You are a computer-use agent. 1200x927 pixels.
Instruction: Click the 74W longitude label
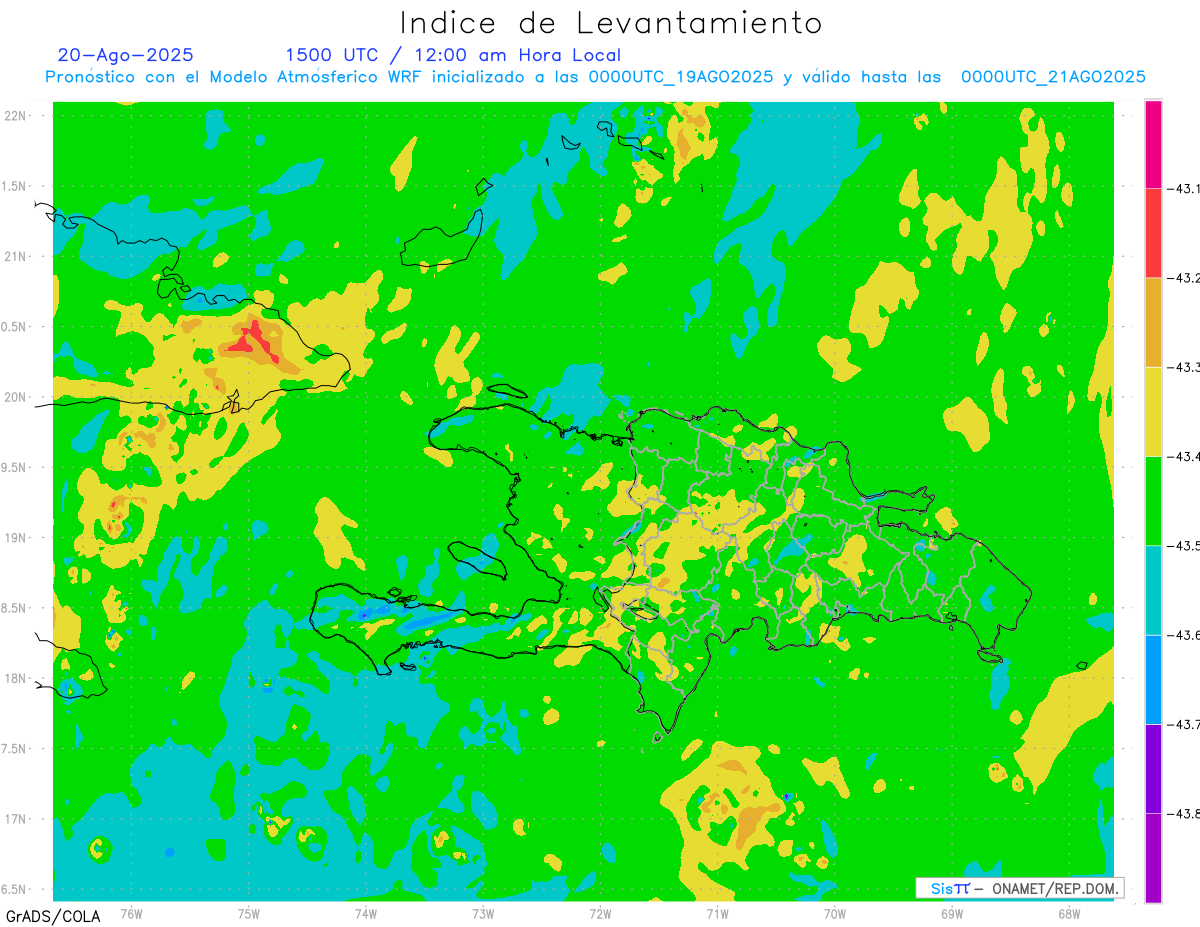pyautogui.click(x=366, y=913)
